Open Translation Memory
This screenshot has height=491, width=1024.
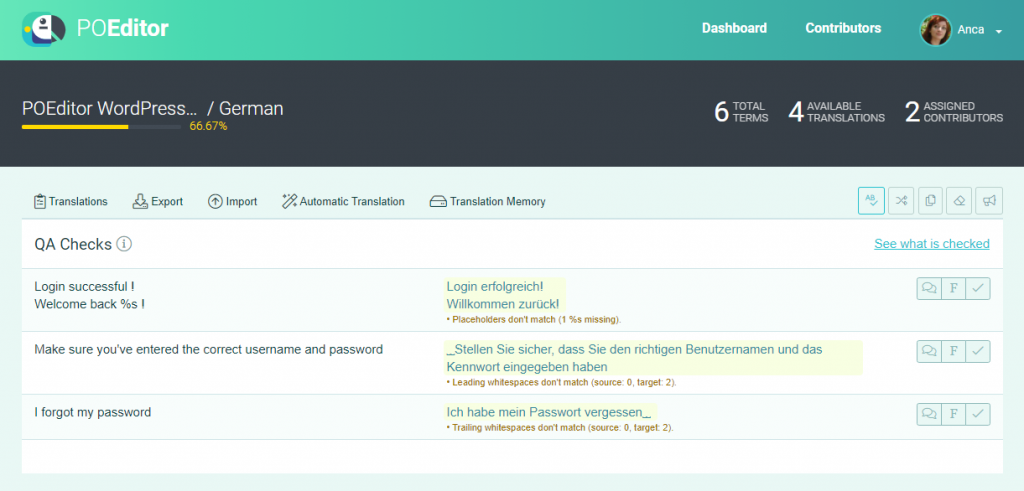click(x=487, y=201)
